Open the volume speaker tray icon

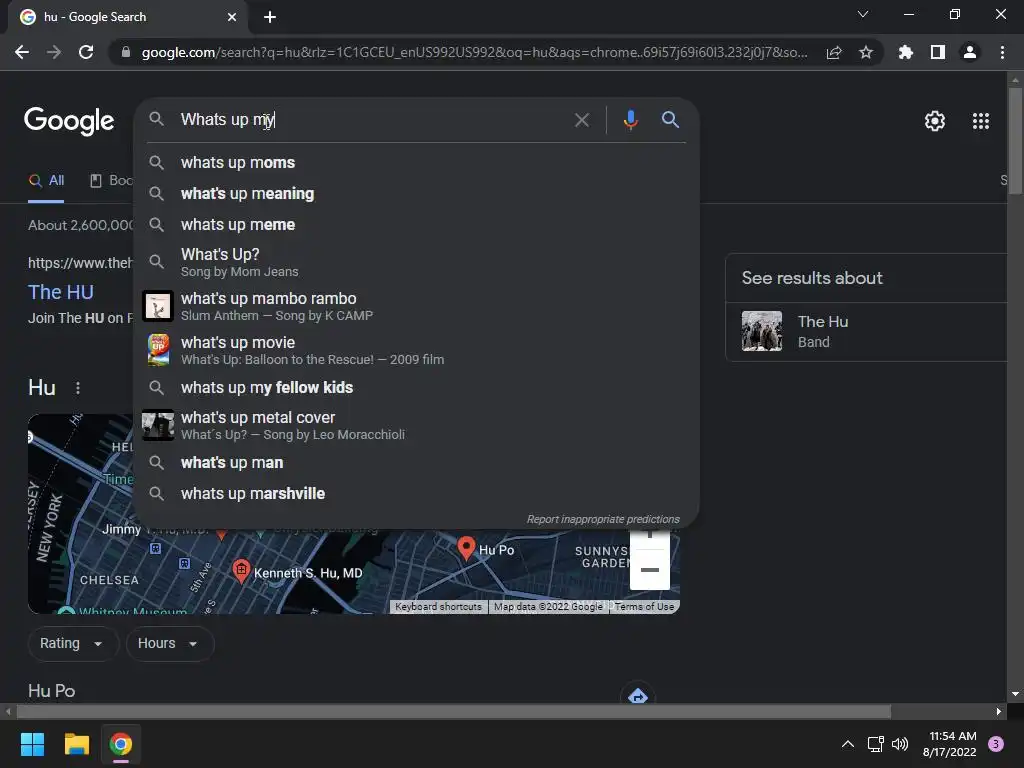pos(900,744)
